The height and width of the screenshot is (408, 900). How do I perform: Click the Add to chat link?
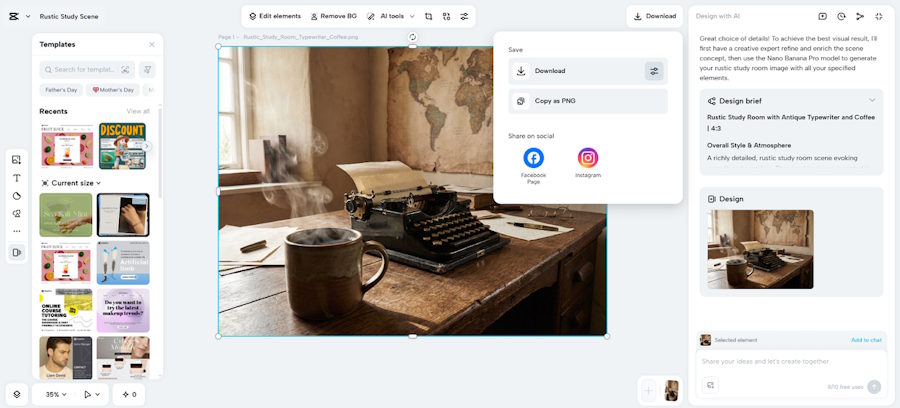tap(866, 340)
